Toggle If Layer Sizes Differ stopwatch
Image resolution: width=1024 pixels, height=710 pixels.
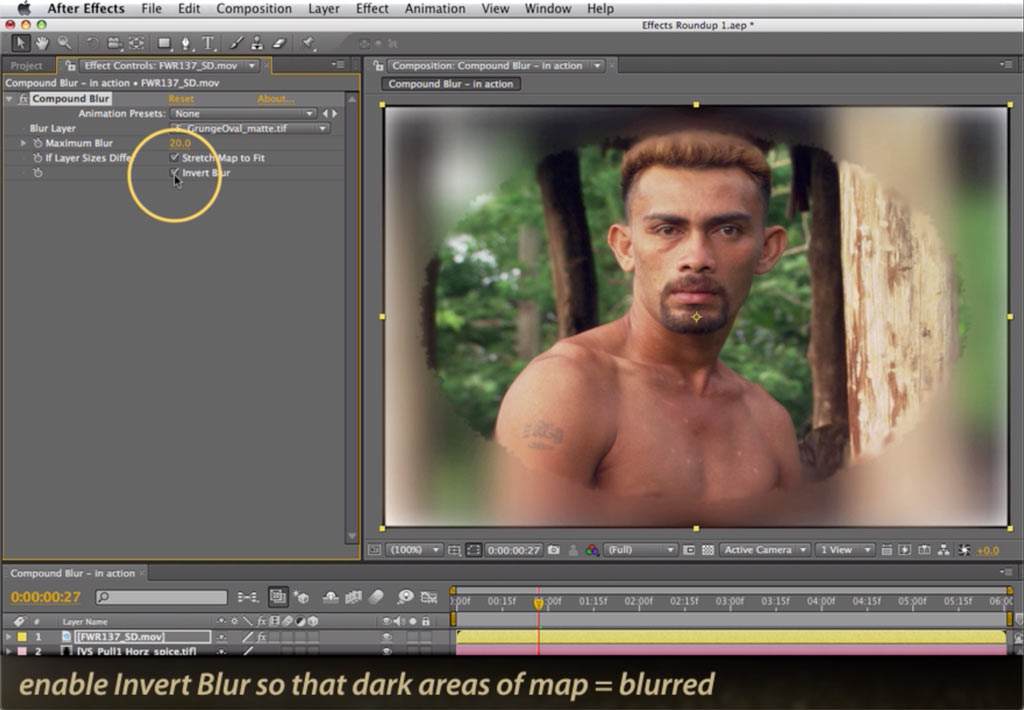(x=38, y=158)
